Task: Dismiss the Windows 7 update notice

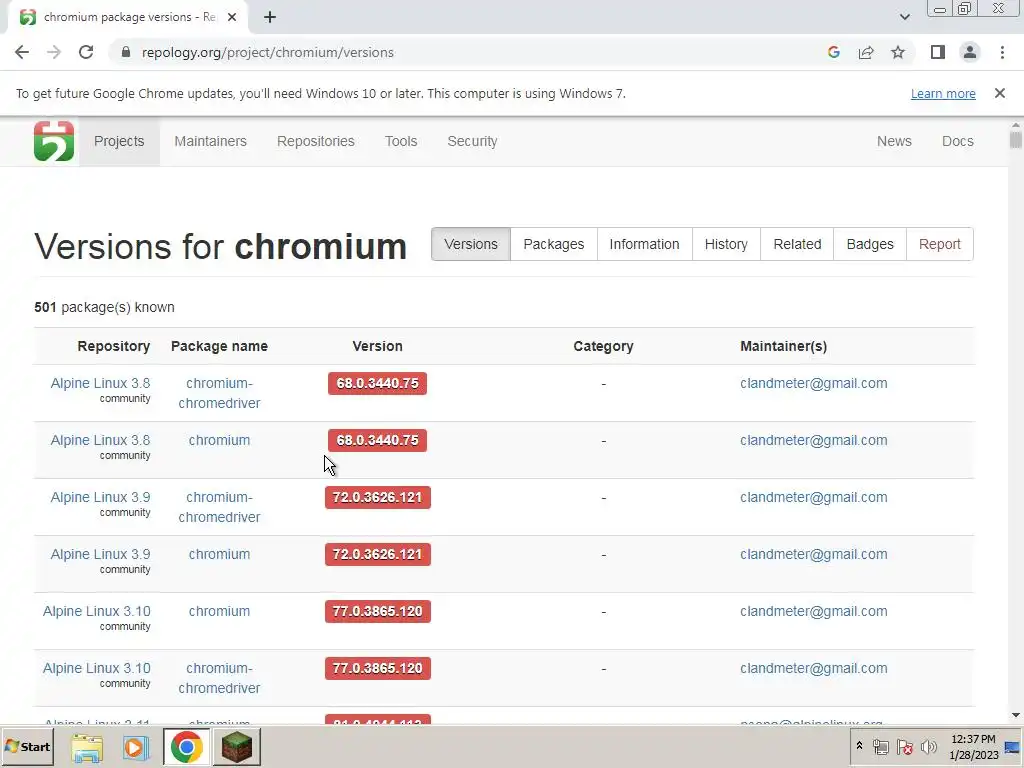Action: (x=999, y=93)
